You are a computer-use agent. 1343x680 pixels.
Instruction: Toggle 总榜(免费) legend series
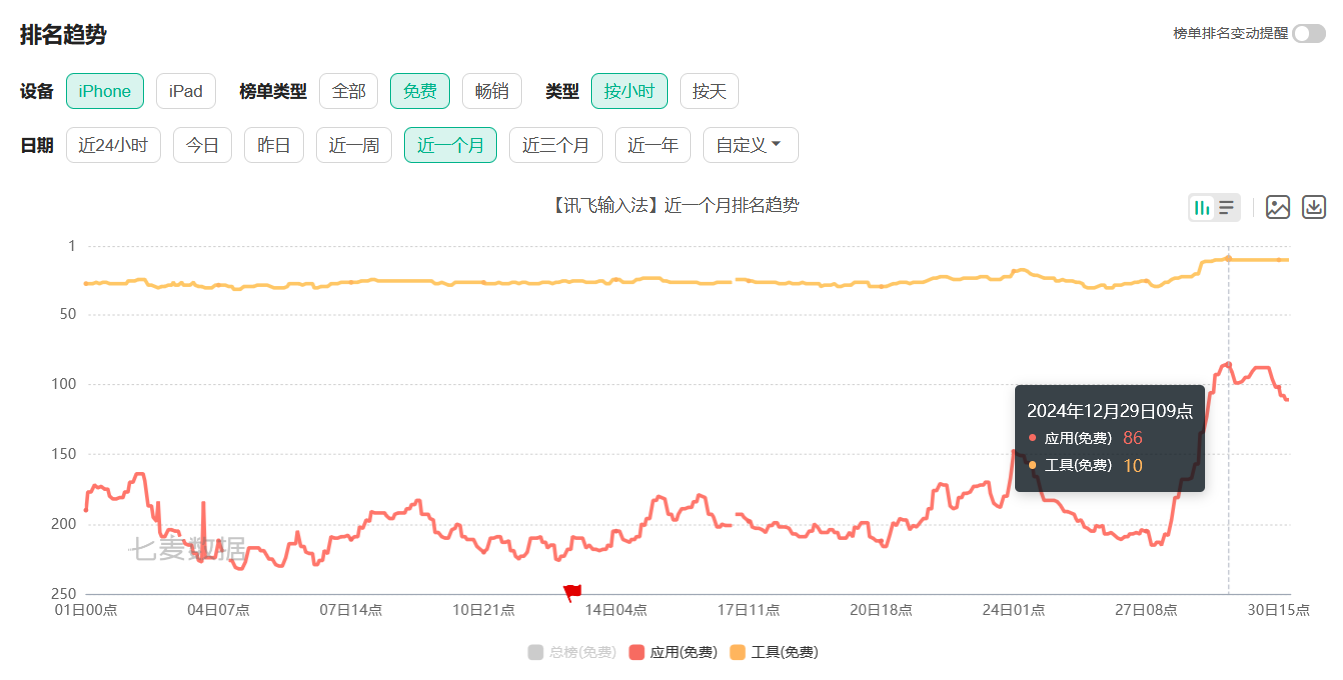pos(572,652)
